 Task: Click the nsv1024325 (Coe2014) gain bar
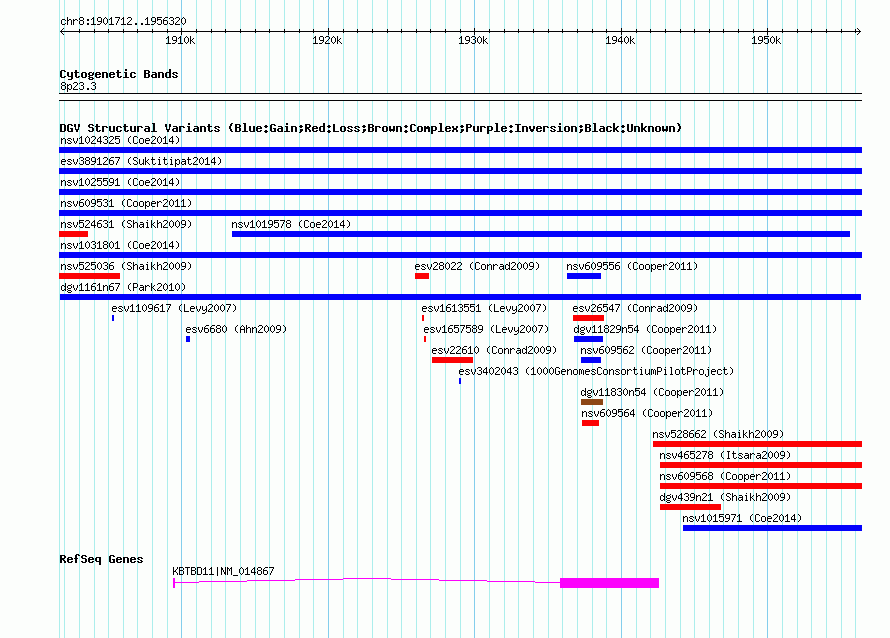coord(460,150)
